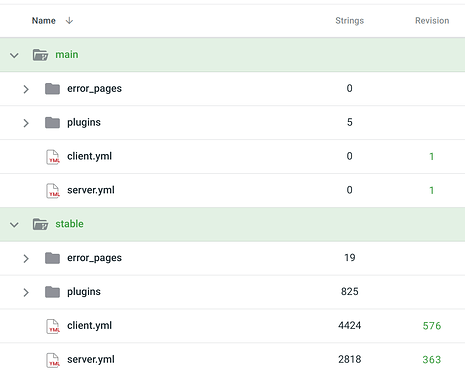Click client.yml file icon under main

53,157
